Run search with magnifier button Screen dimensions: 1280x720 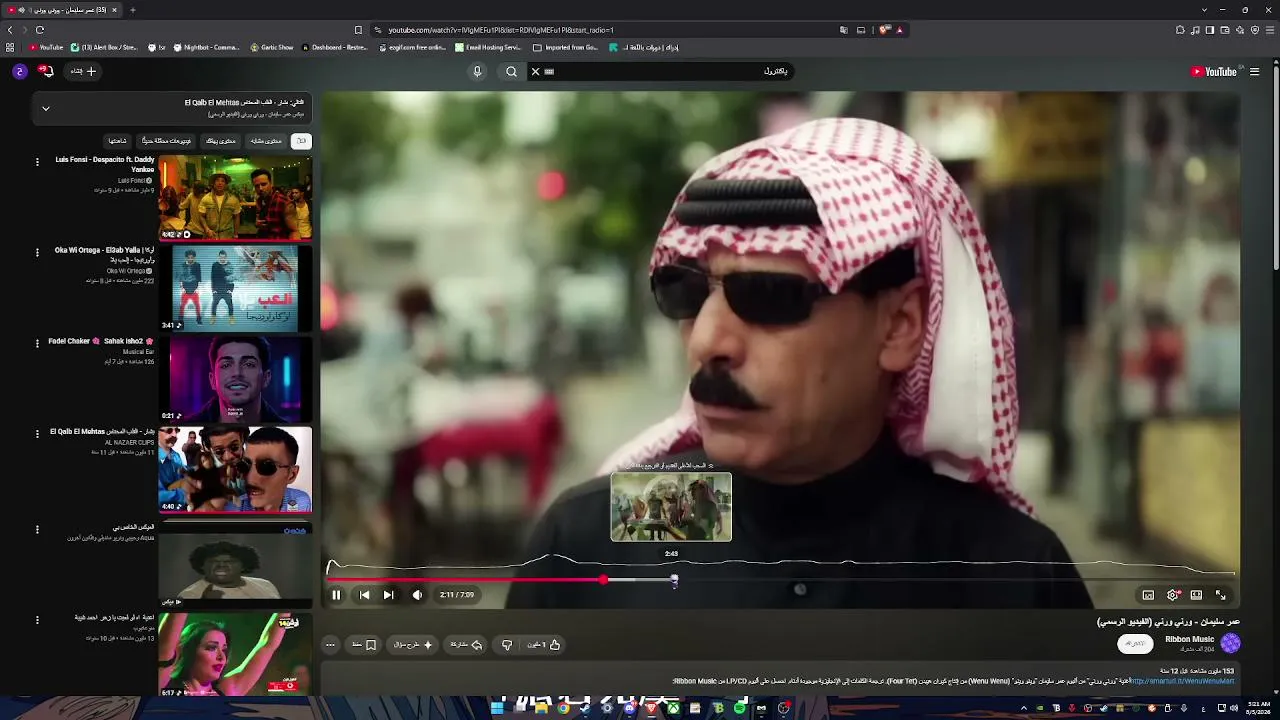(x=511, y=71)
